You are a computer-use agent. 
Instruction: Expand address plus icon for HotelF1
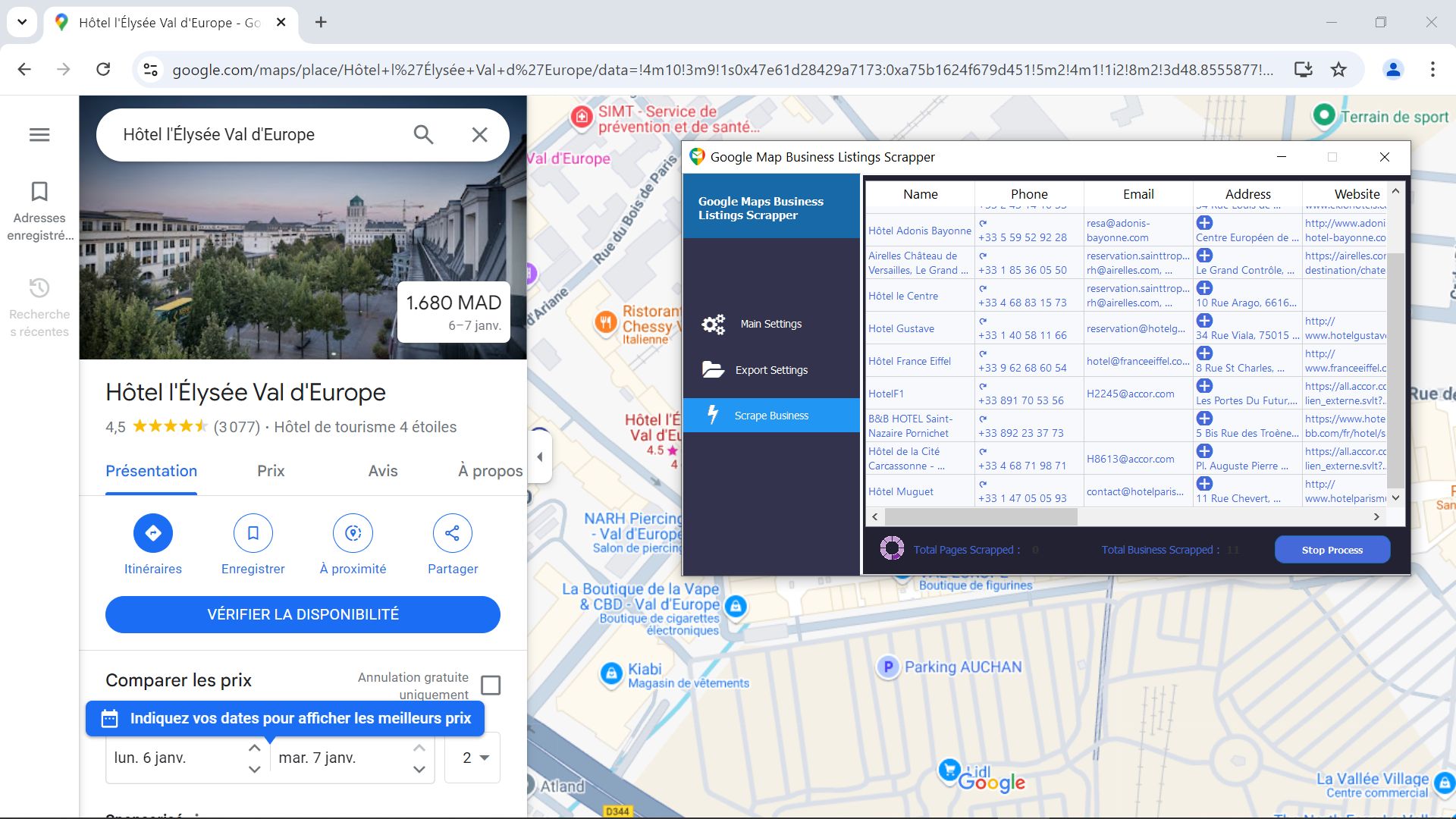(1204, 386)
